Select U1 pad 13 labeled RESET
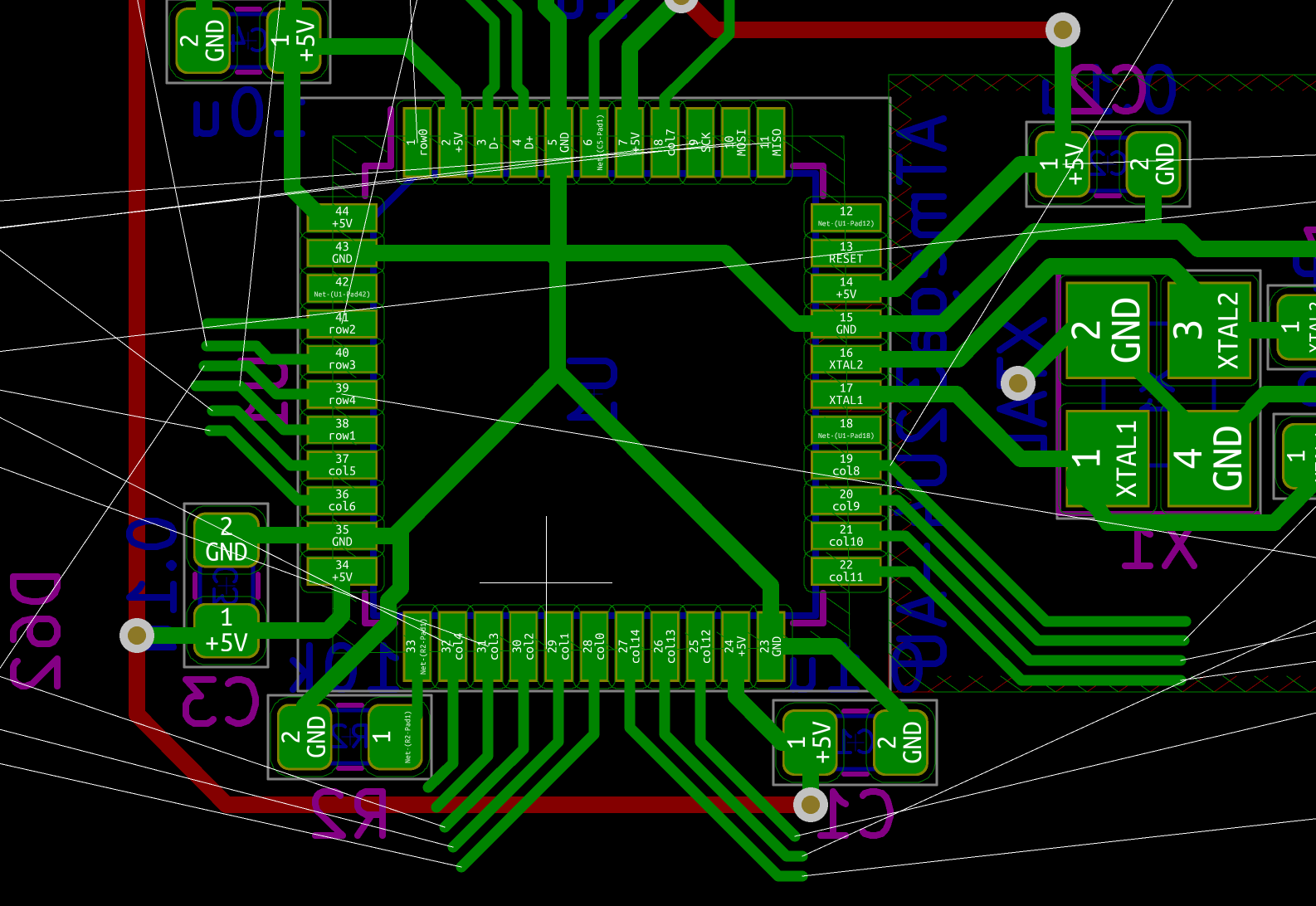Image resolution: width=1316 pixels, height=906 pixels. [x=846, y=252]
